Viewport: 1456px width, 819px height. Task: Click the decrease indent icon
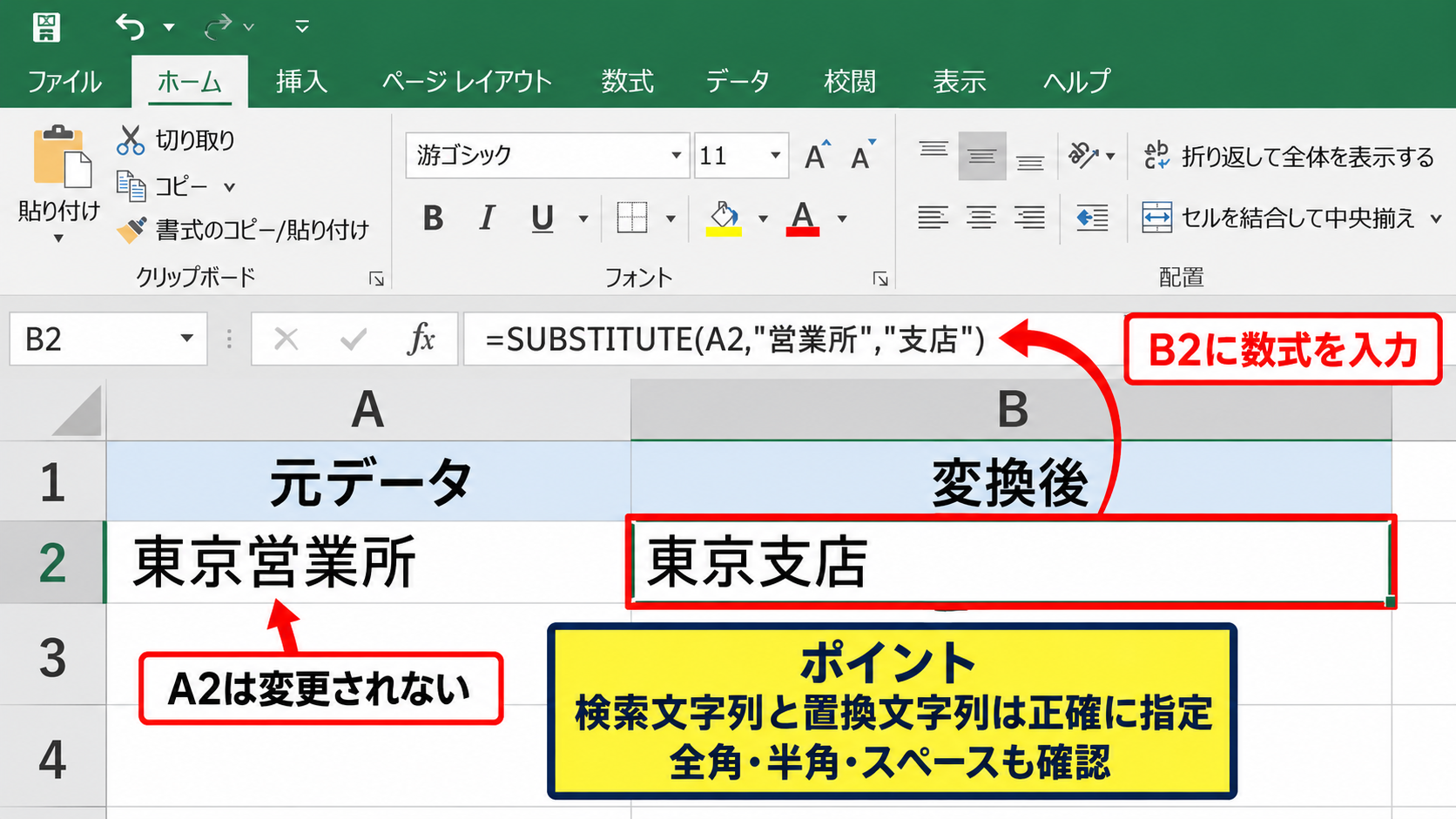[1092, 218]
